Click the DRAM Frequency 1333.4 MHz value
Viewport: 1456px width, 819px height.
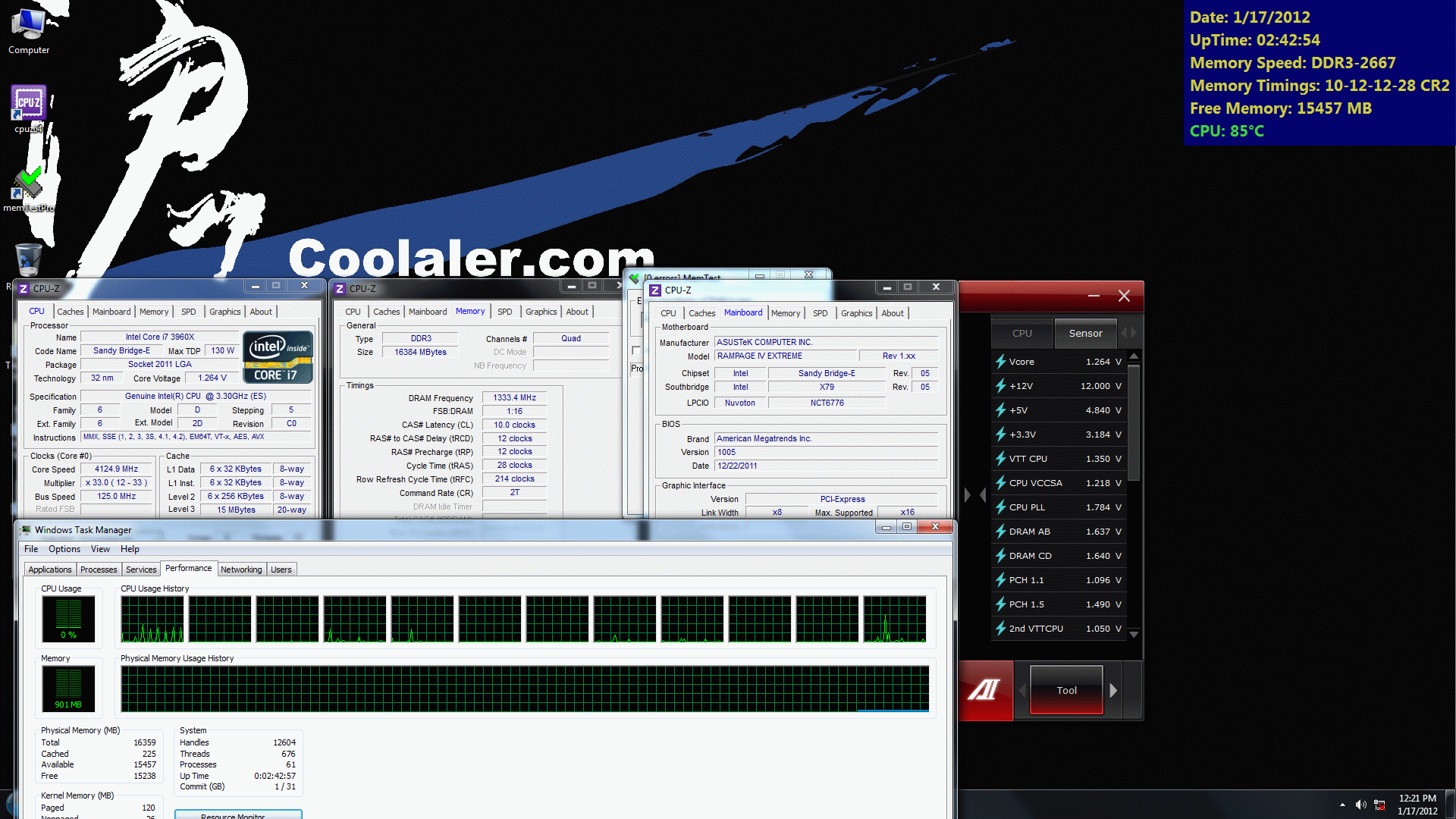click(515, 397)
